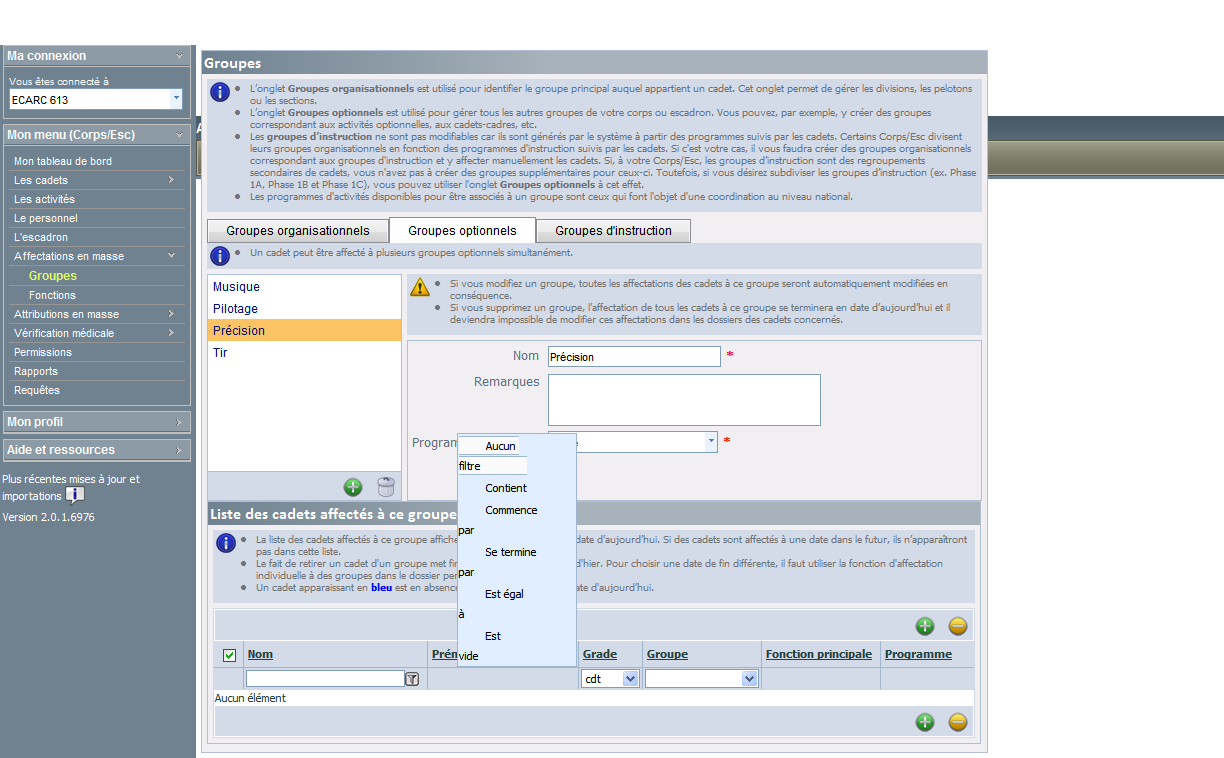Expand the Aide et ressources section
This screenshot has width=1224, height=758.
(96, 450)
